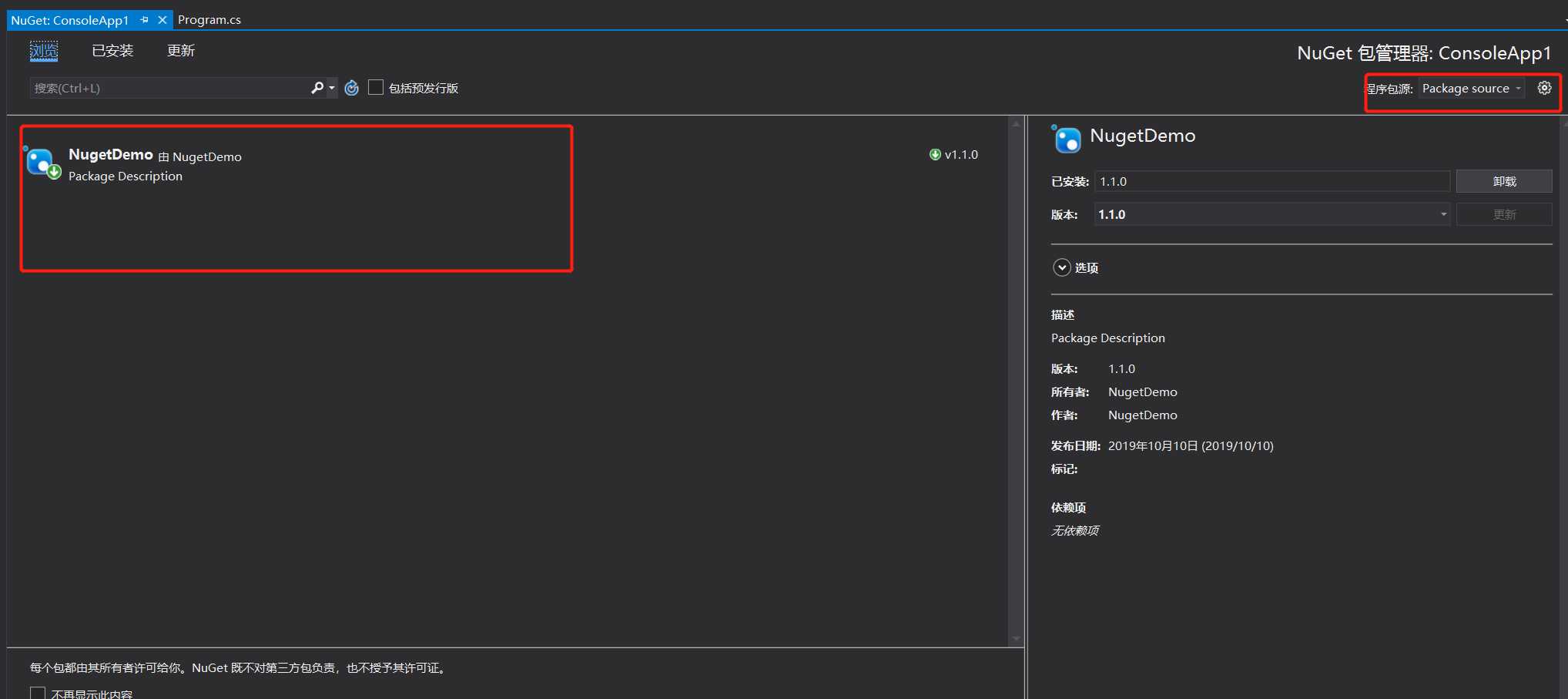Close the NuGet: ConsoleApp1 tab
This screenshot has width=1568, height=699.
coord(162,20)
